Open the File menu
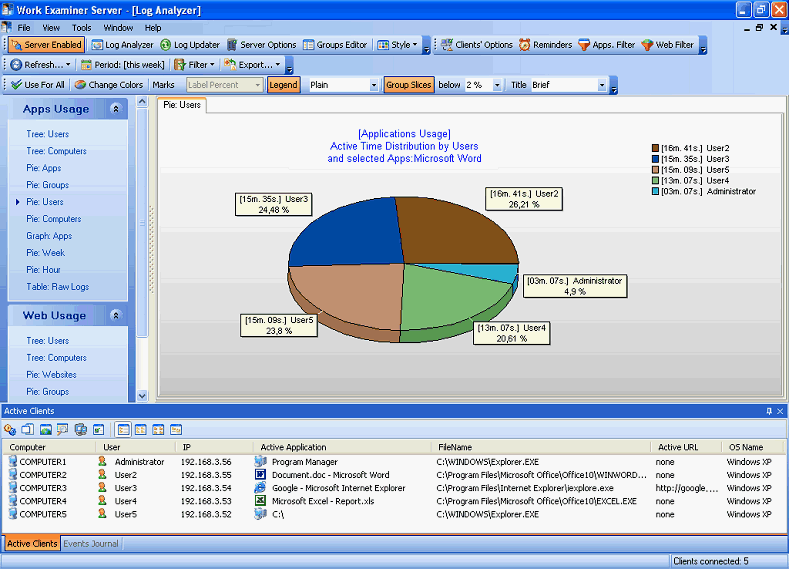This screenshot has height=569, width=789. [24, 28]
